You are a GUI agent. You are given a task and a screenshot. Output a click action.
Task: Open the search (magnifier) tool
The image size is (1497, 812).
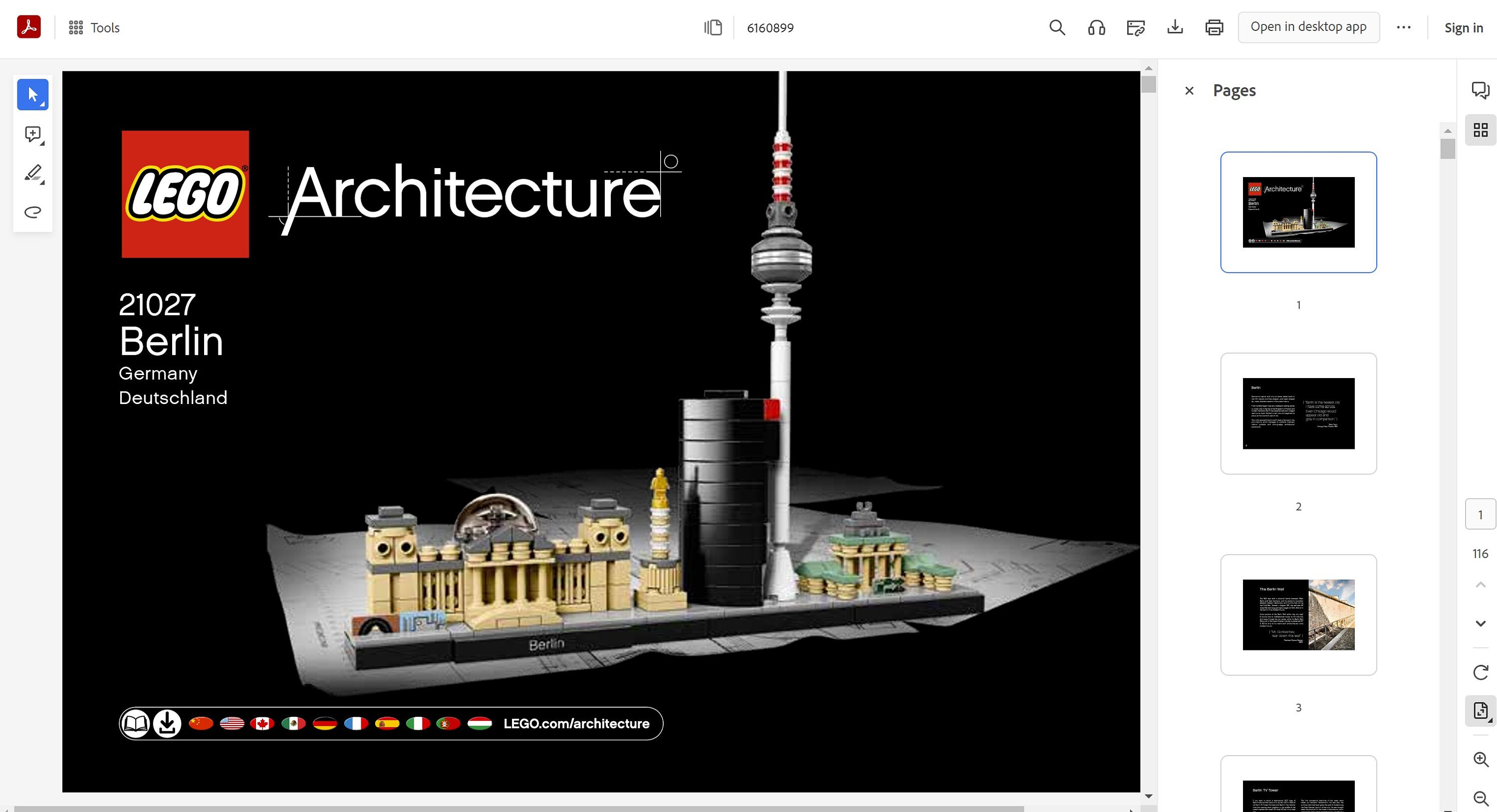pyautogui.click(x=1057, y=27)
